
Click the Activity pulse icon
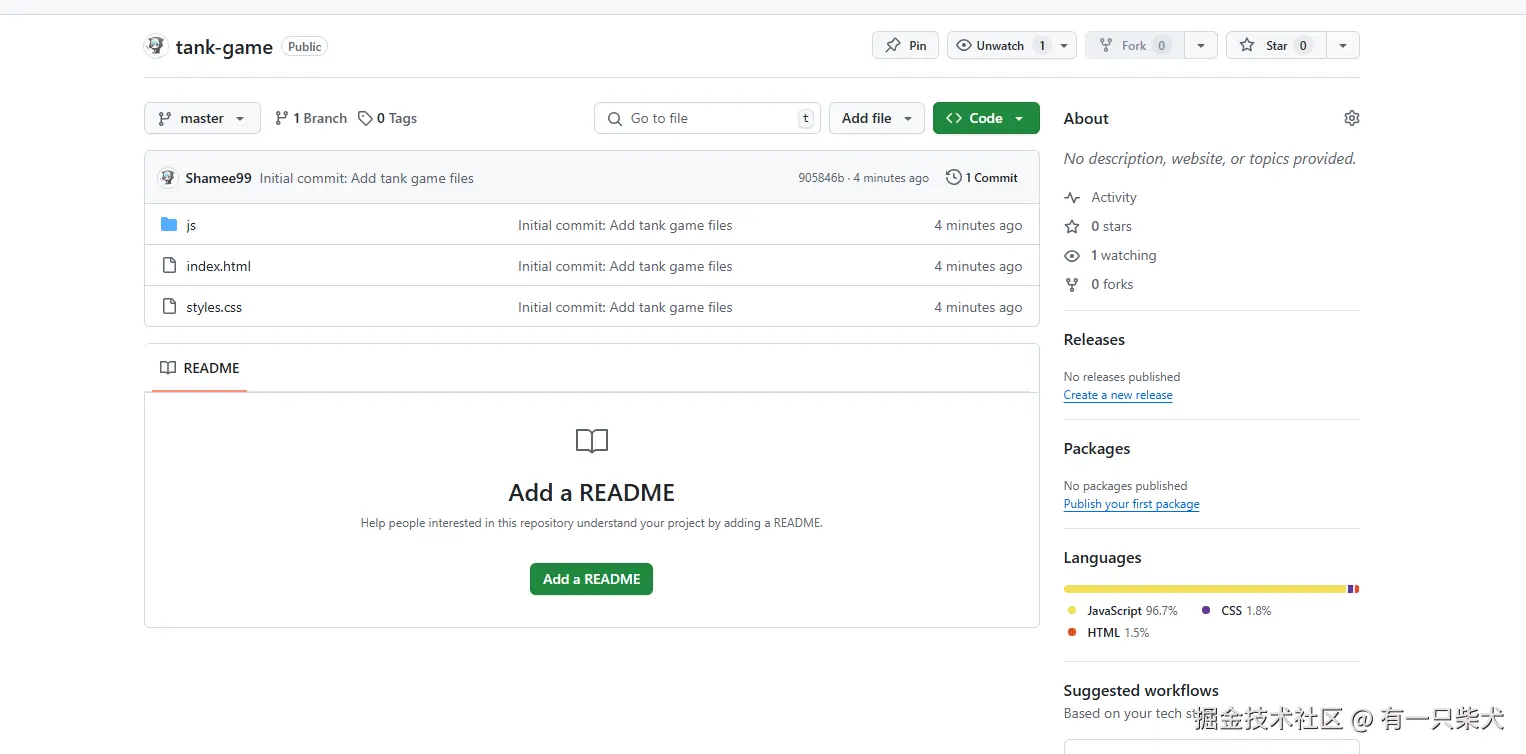(1072, 198)
